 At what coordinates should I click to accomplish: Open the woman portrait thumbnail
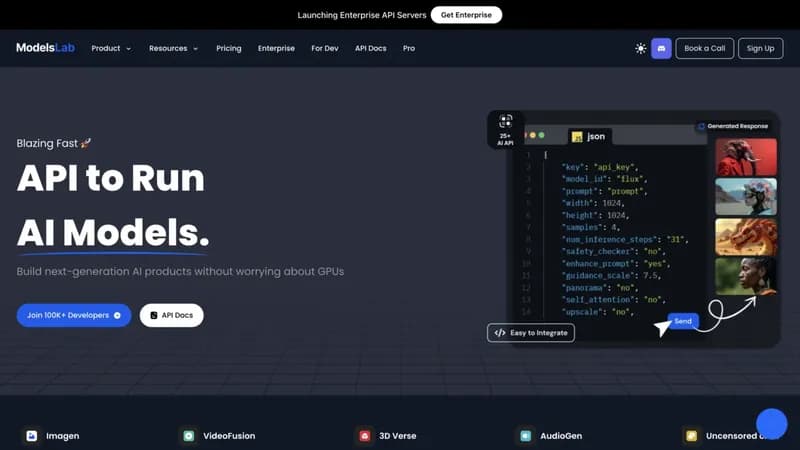click(746, 276)
